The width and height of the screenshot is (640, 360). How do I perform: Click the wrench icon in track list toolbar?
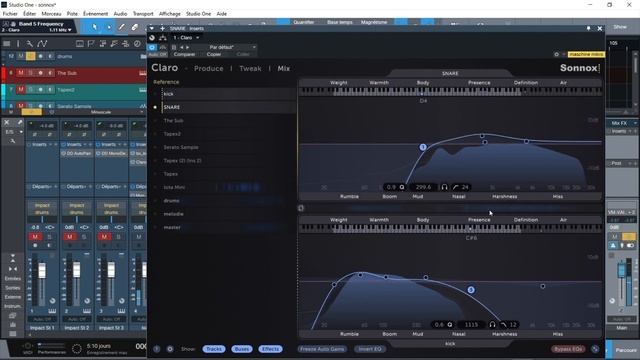tap(30, 44)
